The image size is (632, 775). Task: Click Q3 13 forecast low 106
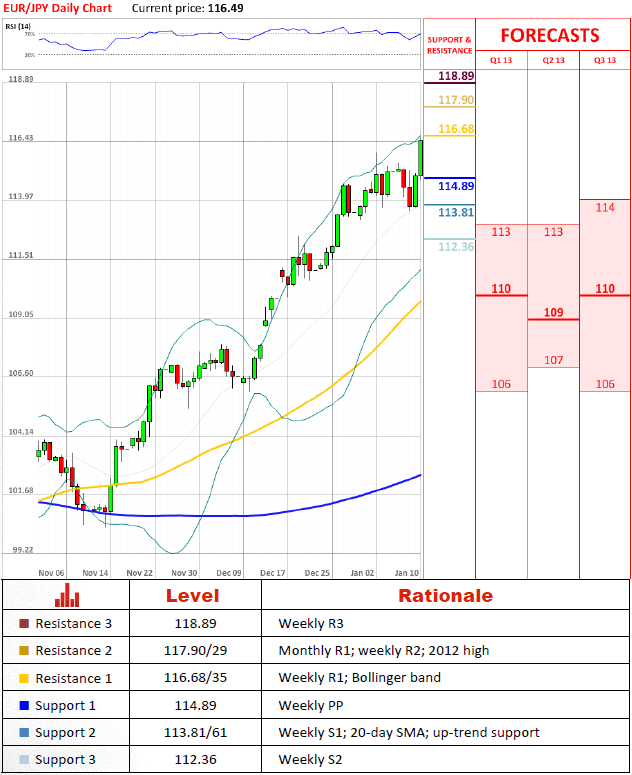click(605, 384)
